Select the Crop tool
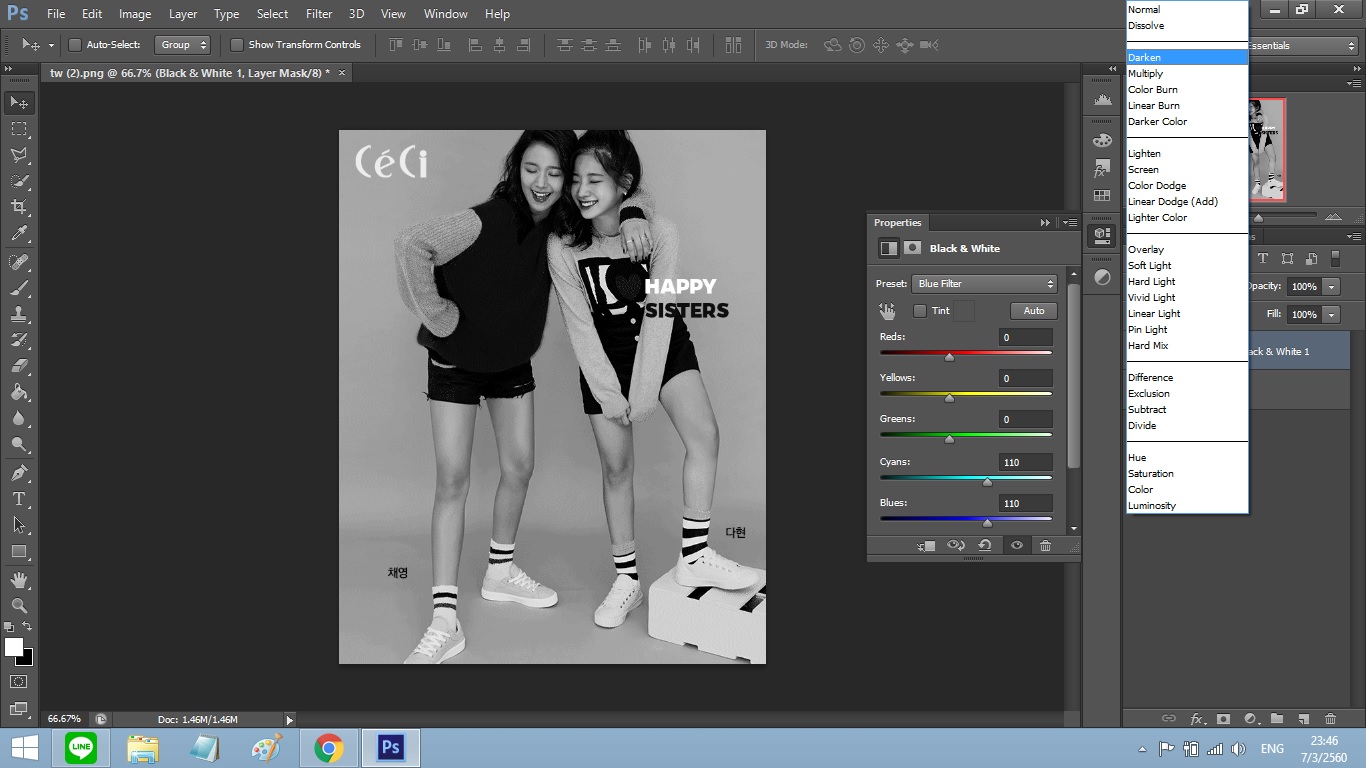 pos(19,207)
